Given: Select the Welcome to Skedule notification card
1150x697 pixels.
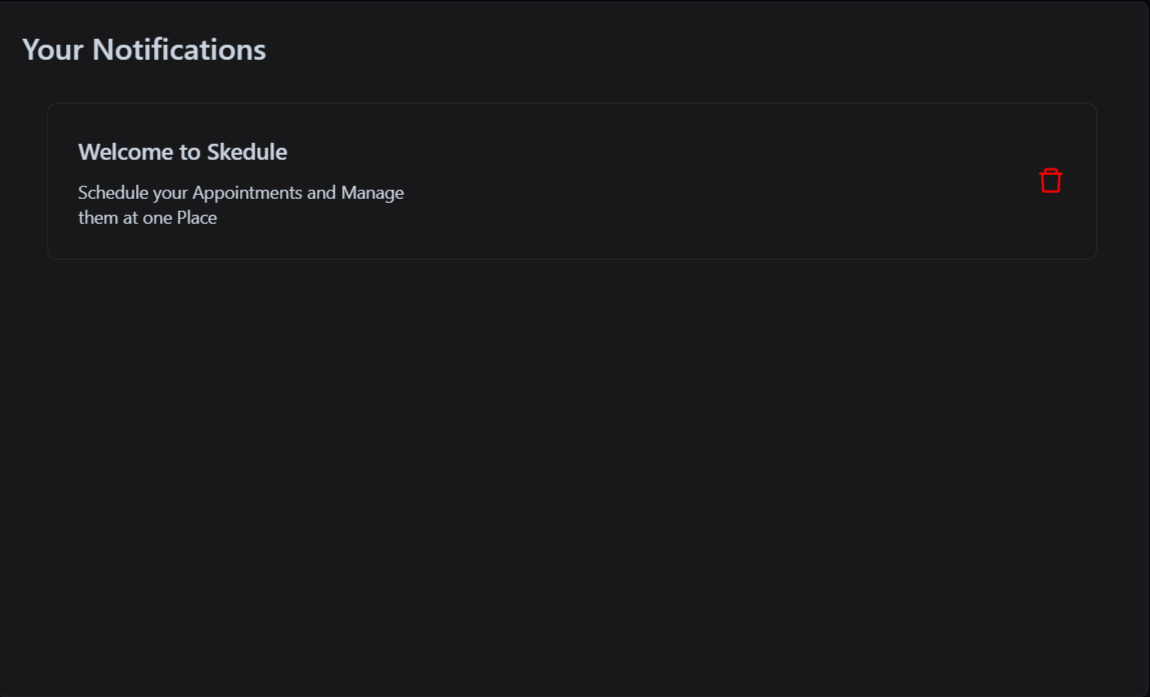Looking at the screenshot, I should 572,181.
